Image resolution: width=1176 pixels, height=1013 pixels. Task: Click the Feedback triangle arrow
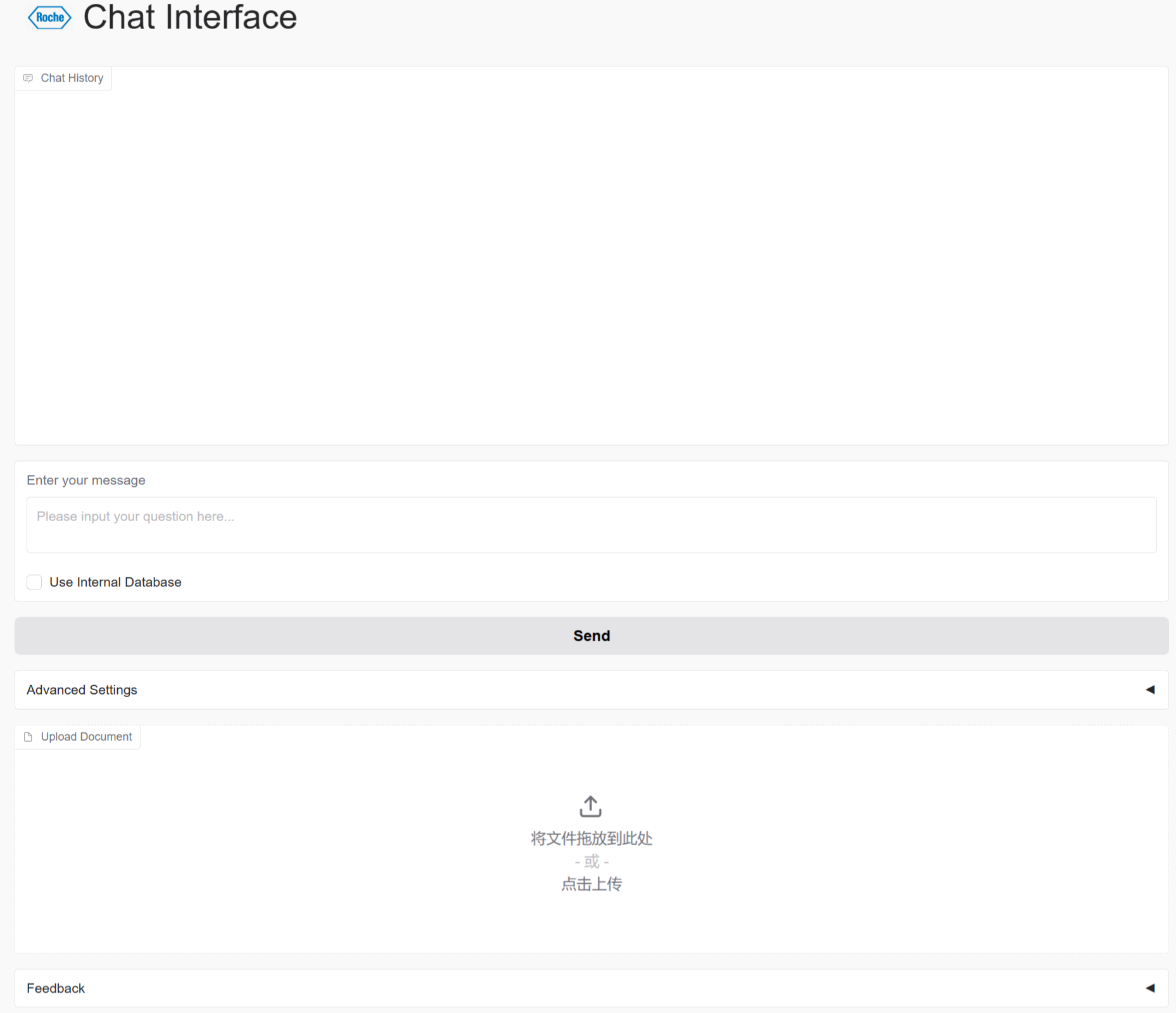click(x=1150, y=988)
